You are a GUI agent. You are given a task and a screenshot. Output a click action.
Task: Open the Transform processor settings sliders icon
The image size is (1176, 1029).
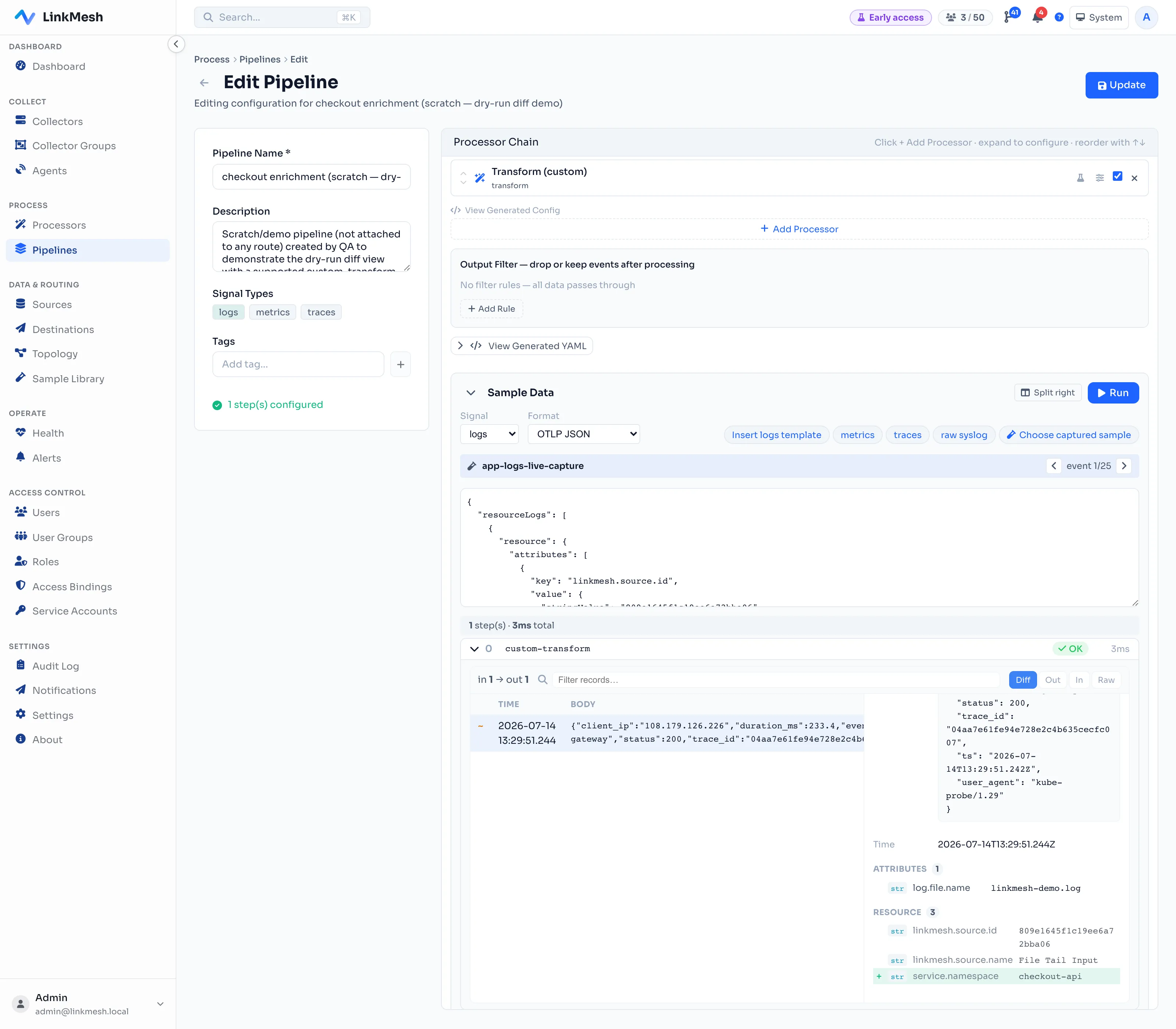click(1100, 178)
